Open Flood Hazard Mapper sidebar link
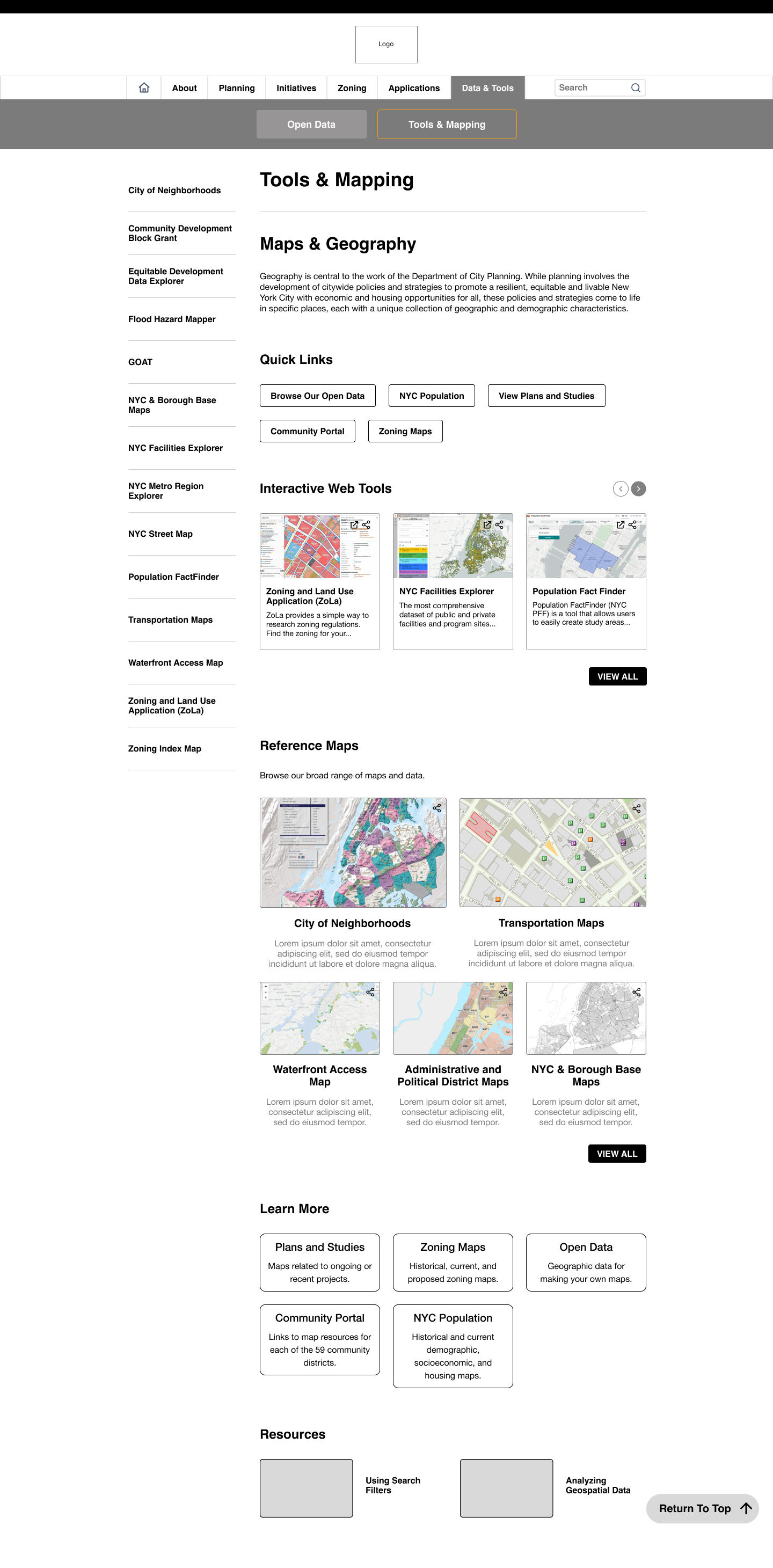The width and height of the screenshot is (773, 1568). 172,319
